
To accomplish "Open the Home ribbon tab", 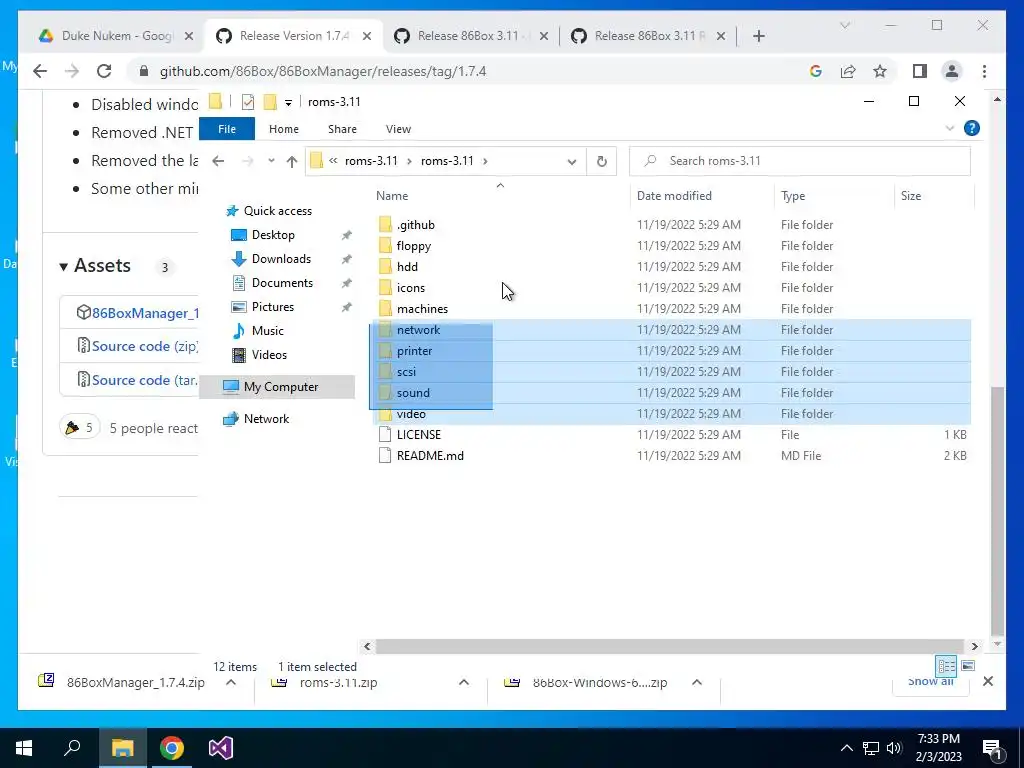I will pos(283,129).
